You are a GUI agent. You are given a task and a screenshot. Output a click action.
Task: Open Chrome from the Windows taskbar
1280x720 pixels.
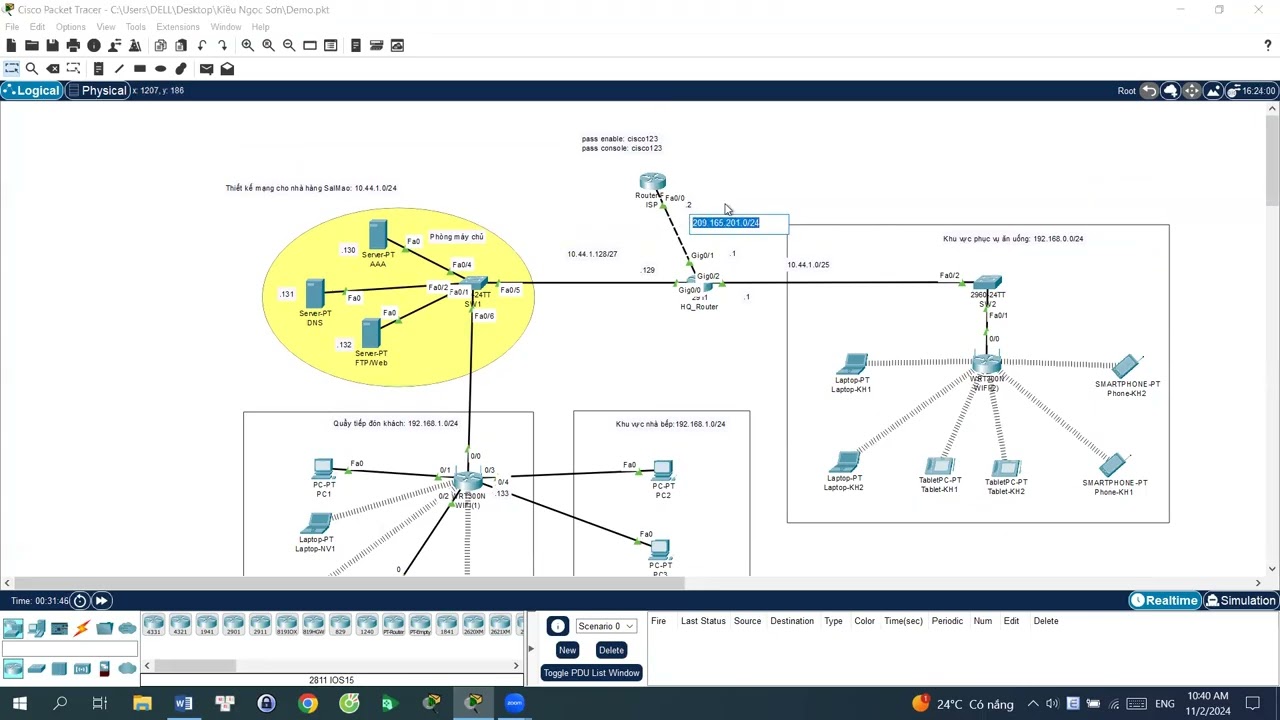tap(308, 704)
